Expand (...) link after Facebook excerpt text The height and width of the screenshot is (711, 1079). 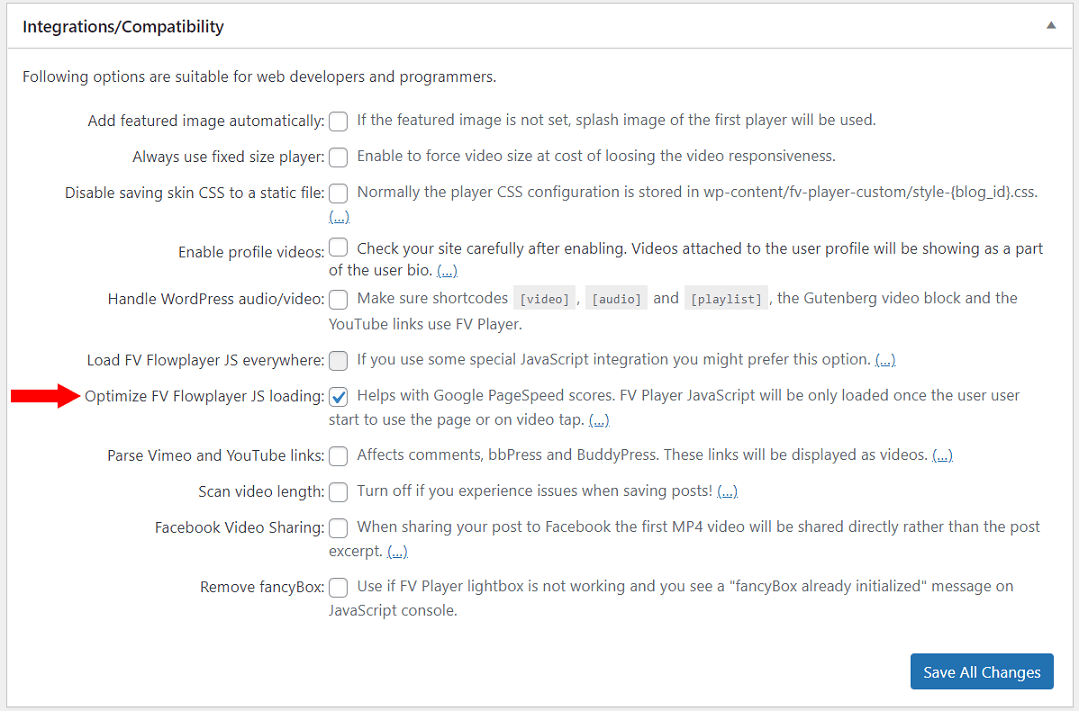(397, 551)
